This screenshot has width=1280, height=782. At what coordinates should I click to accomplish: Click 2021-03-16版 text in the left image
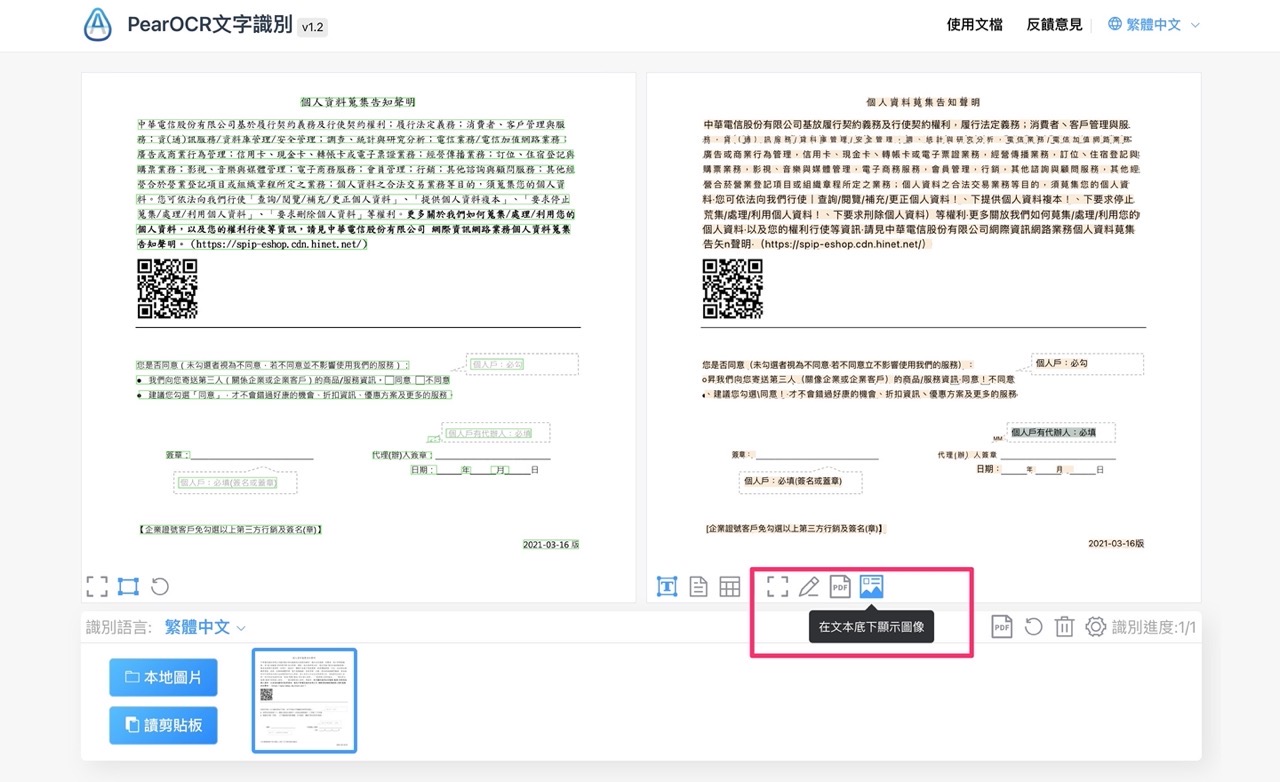(x=551, y=544)
